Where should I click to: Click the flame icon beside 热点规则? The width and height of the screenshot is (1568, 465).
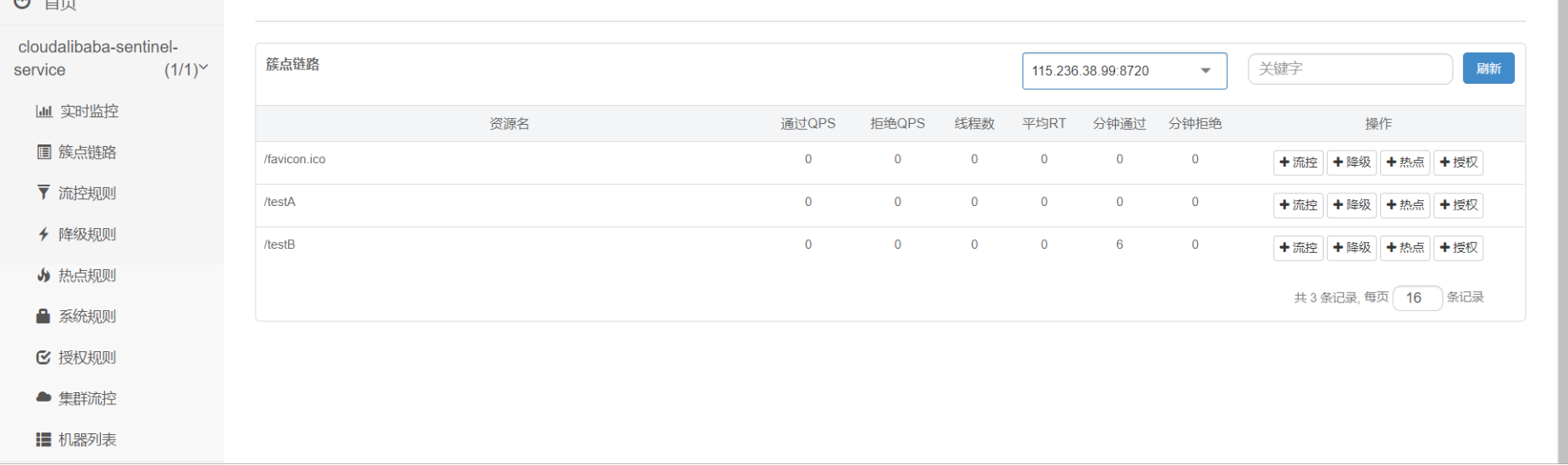click(x=44, y=275)
